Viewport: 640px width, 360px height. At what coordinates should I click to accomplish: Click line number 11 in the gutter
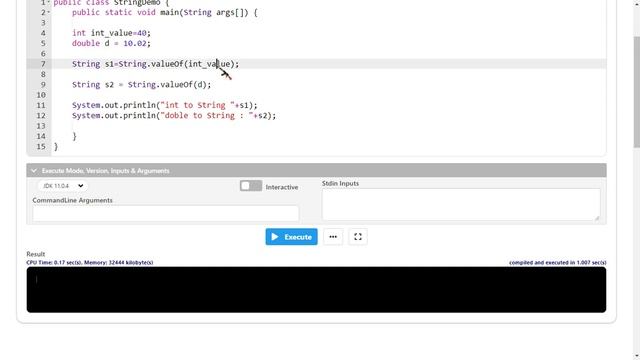[41, 105]
